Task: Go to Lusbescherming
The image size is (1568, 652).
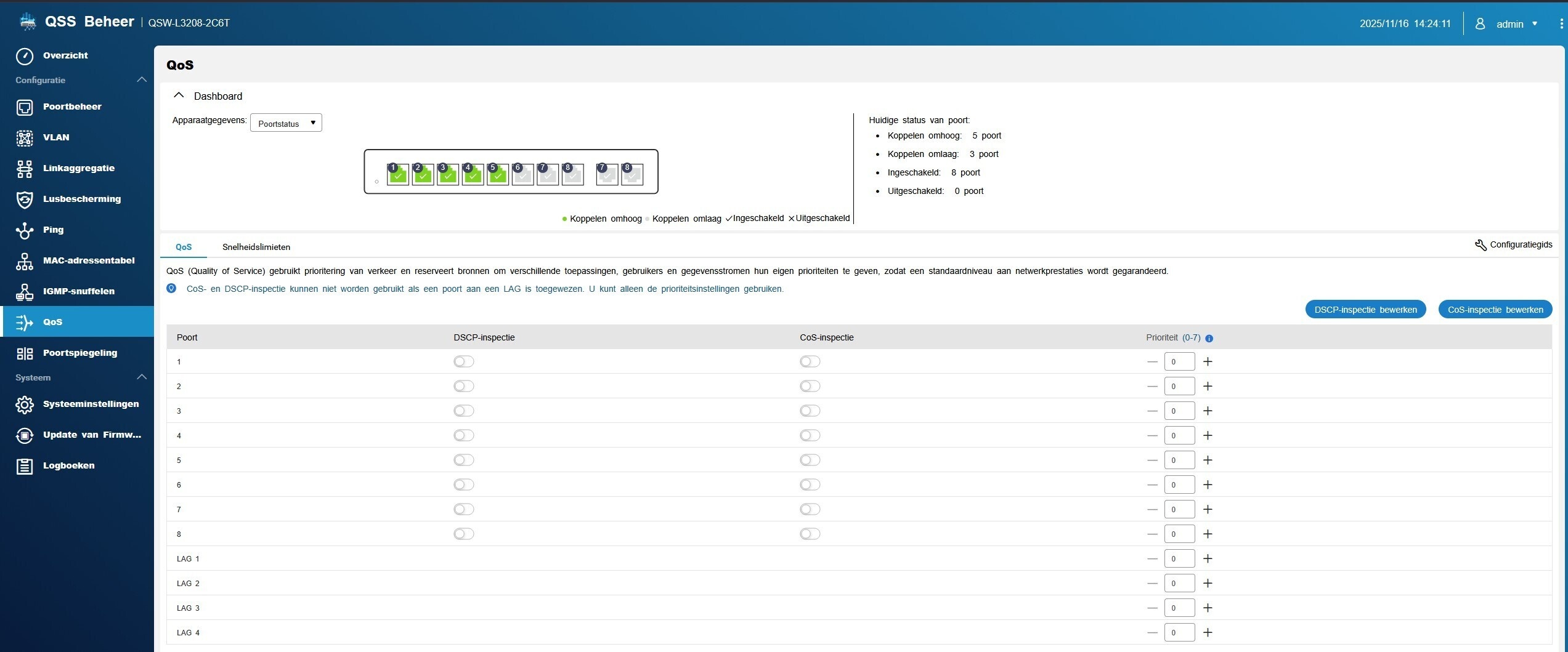Action: [82, 199]
